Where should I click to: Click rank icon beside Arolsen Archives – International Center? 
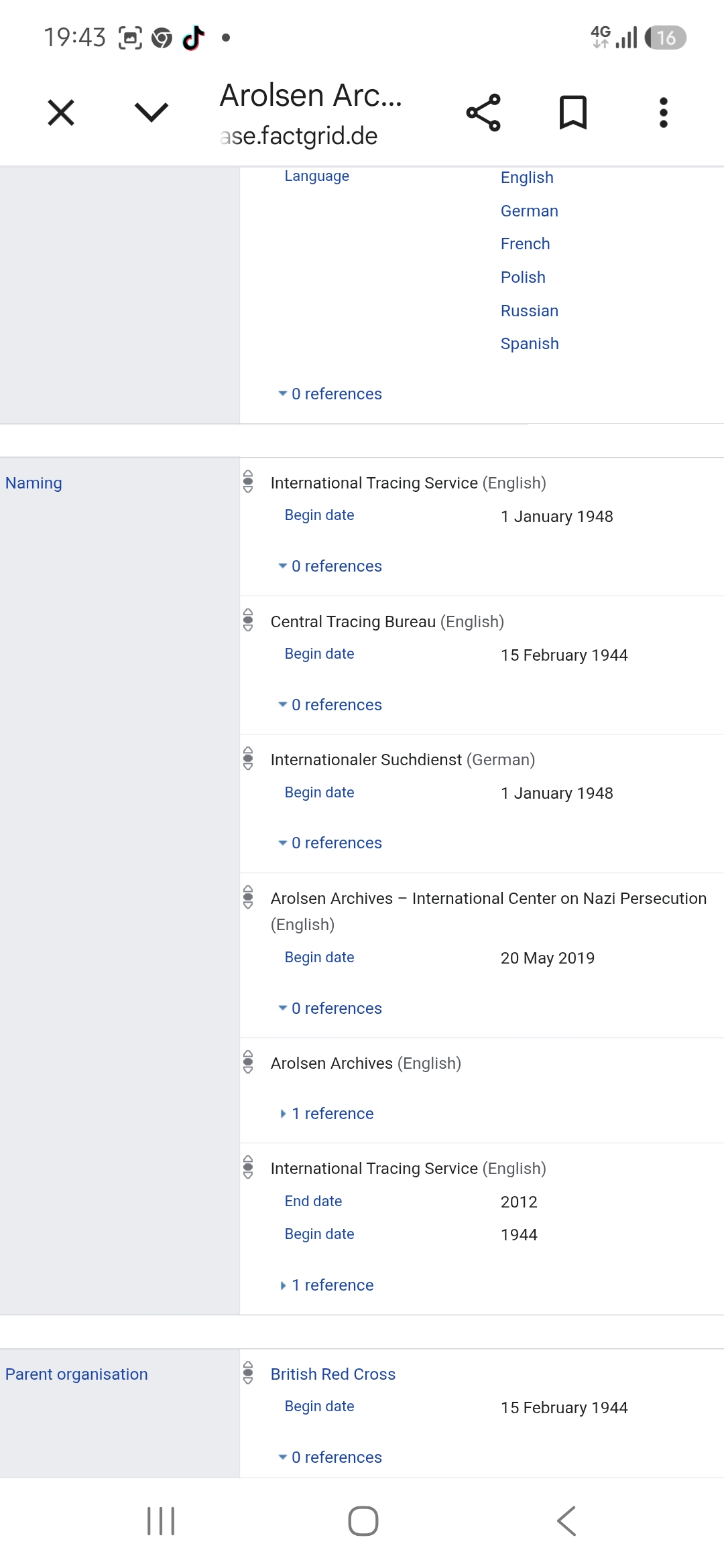click(248, 897)
